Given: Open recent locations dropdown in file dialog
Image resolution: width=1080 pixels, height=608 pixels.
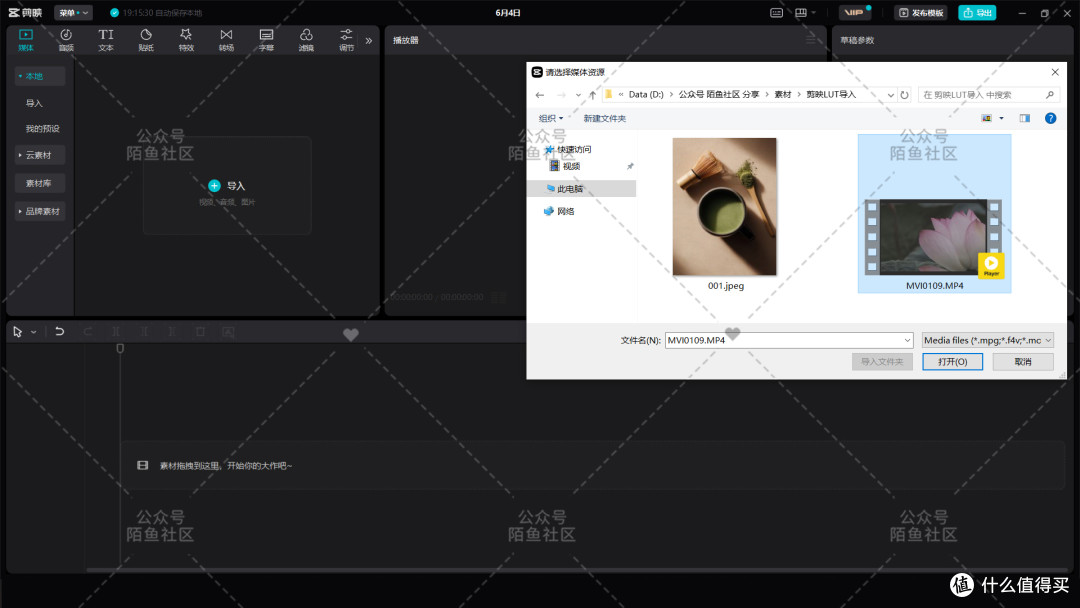Looking at the screenshot, I should tap(578, 95).
